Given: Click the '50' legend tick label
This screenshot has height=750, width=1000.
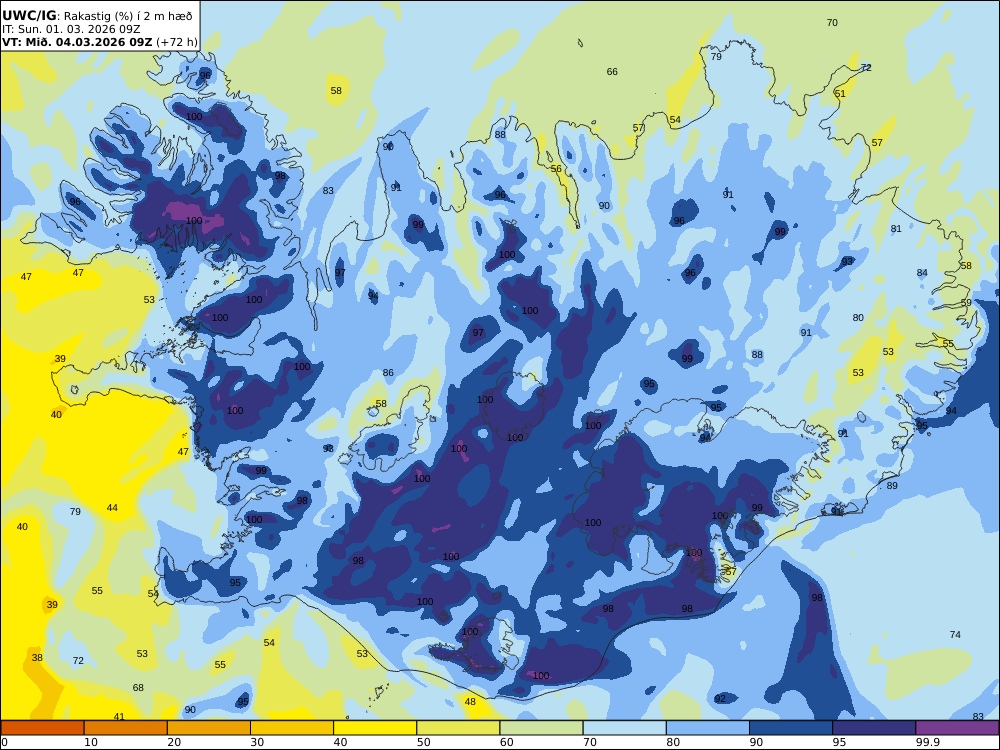Looking at the screenshot, I should pos(423,742).
